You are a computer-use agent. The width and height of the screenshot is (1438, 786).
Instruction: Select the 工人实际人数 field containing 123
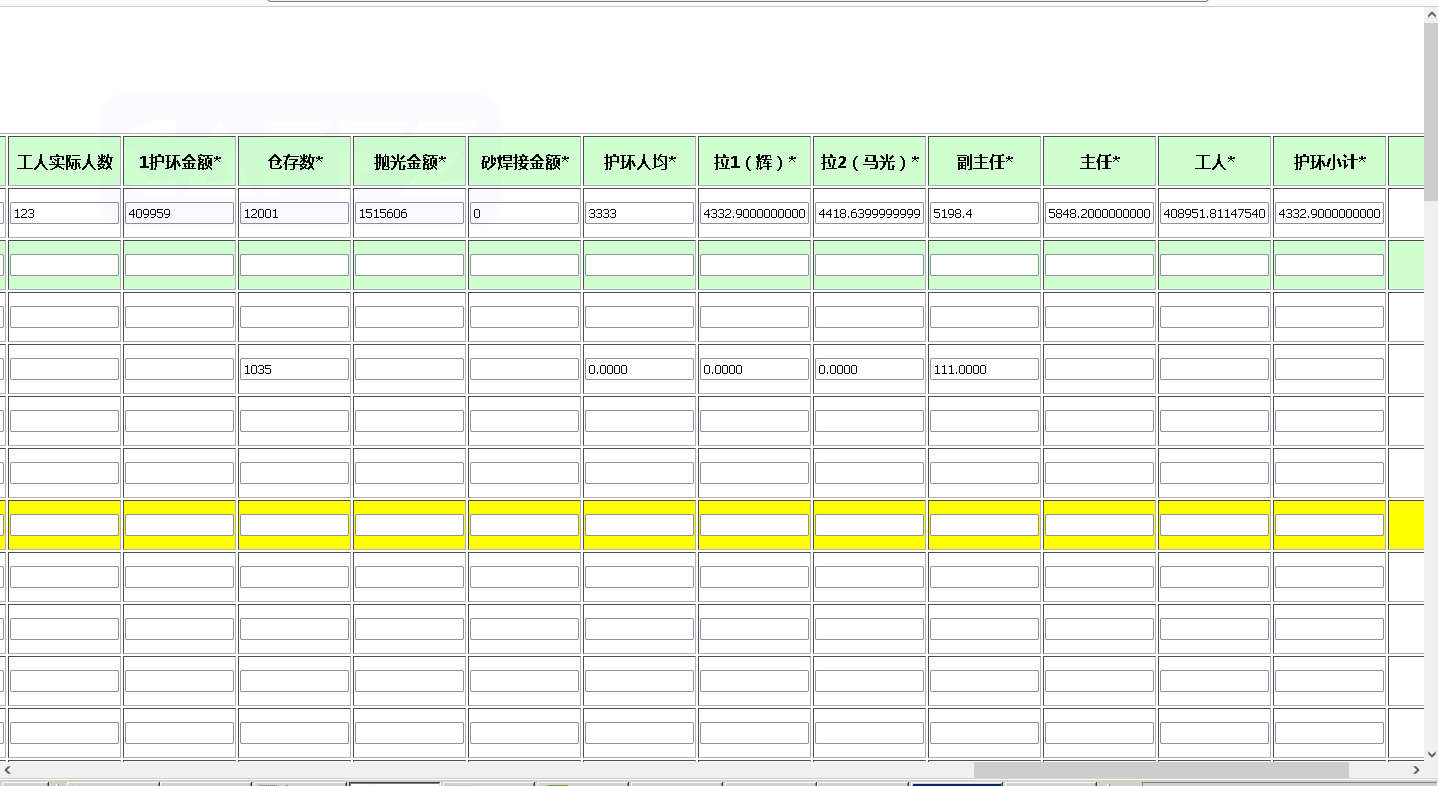(64, 213)
